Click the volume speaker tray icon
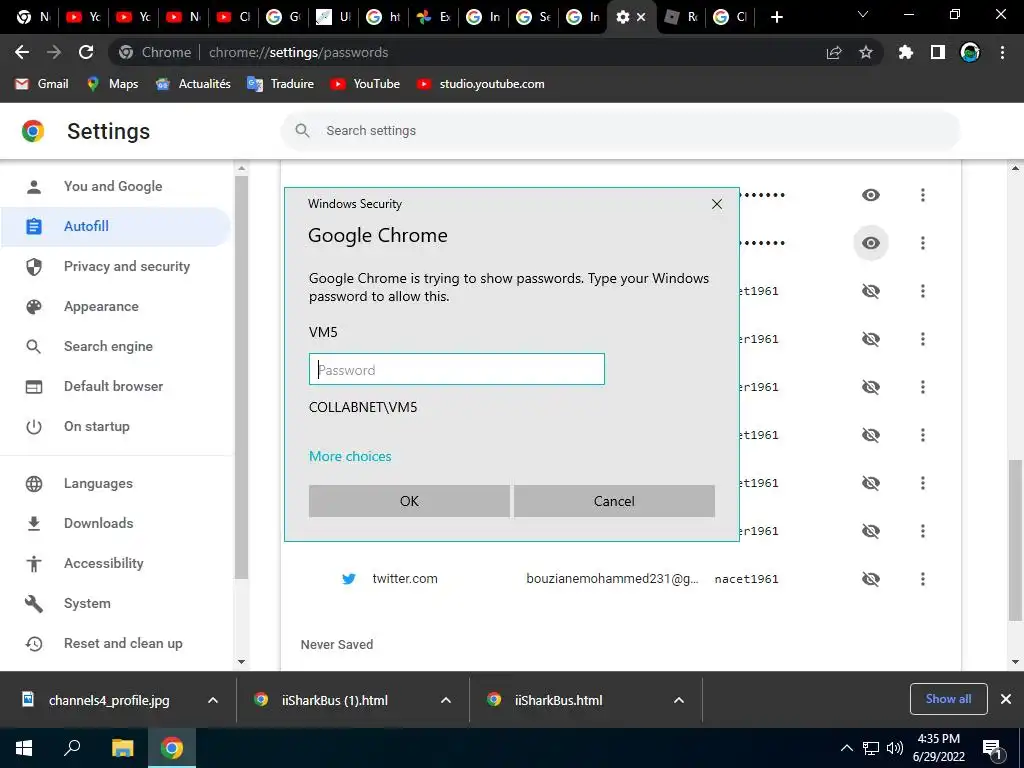 point(895,748)
